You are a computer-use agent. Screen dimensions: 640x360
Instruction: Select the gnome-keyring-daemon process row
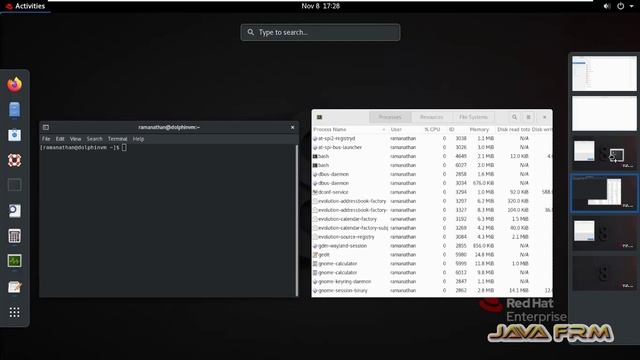click(432, 282)
